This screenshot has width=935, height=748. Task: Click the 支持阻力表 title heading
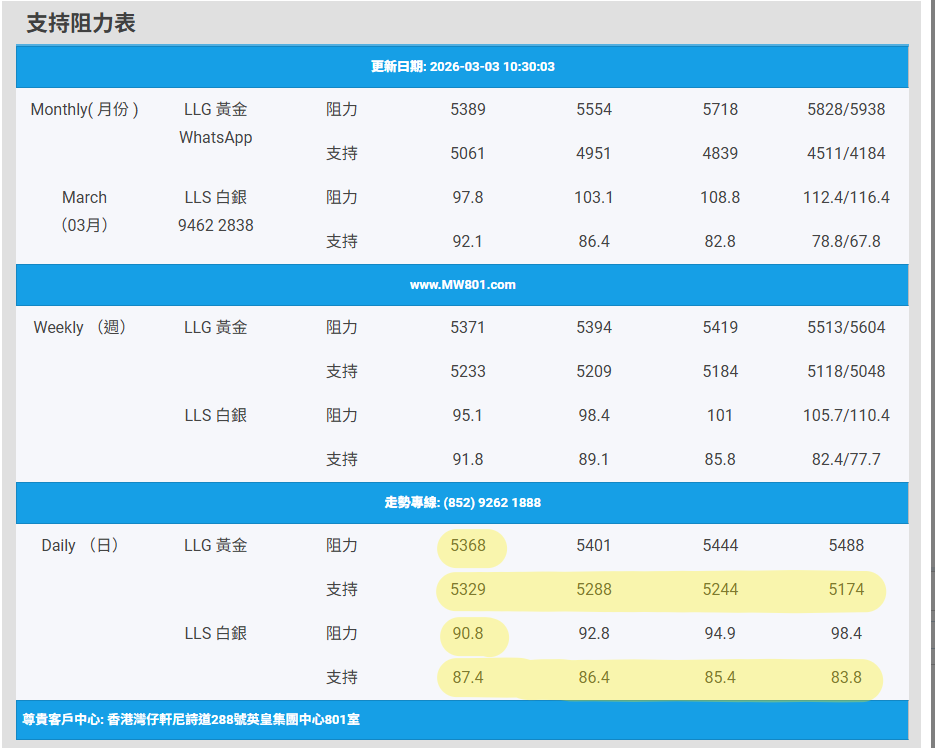[x=81, y=23]
